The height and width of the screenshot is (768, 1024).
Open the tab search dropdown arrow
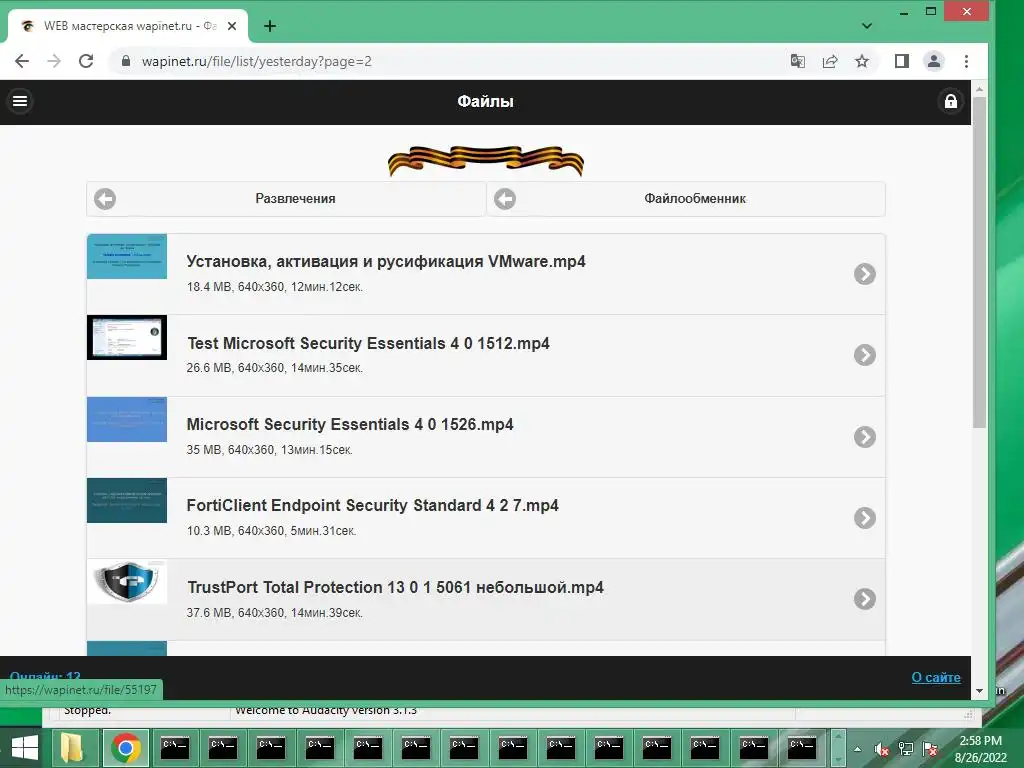tap(867, 26)
